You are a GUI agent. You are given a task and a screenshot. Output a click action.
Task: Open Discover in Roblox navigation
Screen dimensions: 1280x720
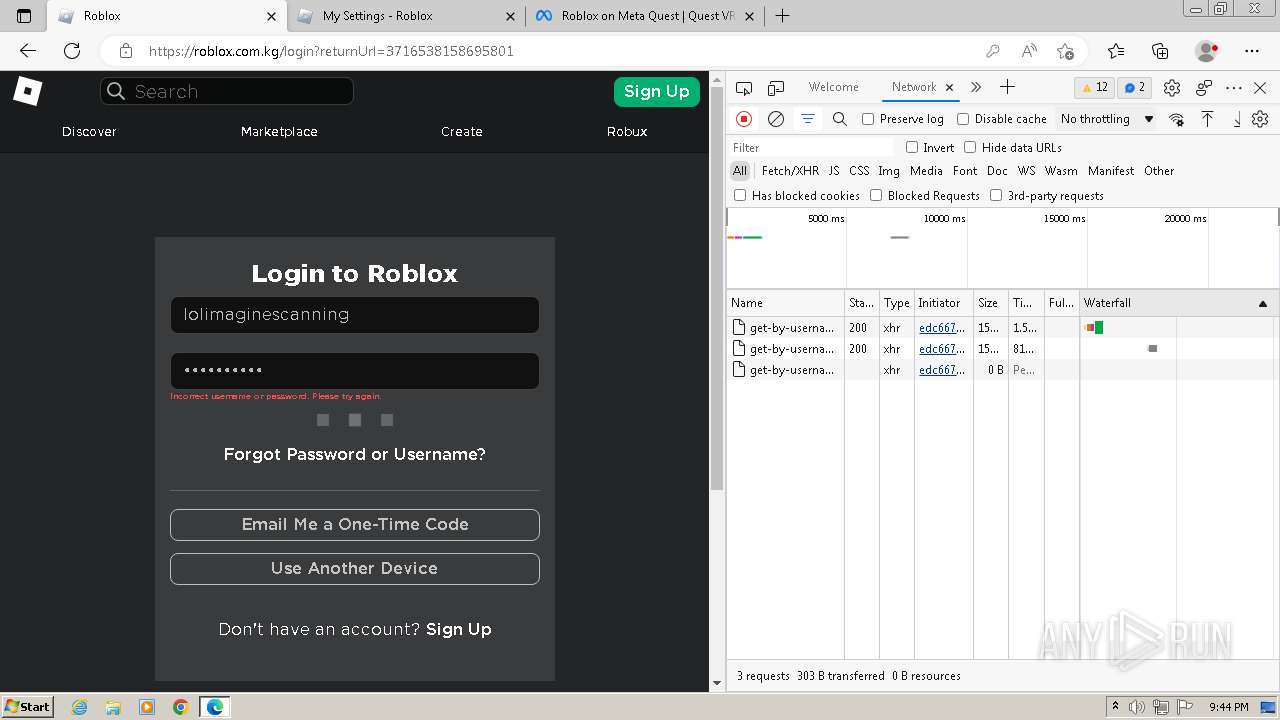pos(89,131)
